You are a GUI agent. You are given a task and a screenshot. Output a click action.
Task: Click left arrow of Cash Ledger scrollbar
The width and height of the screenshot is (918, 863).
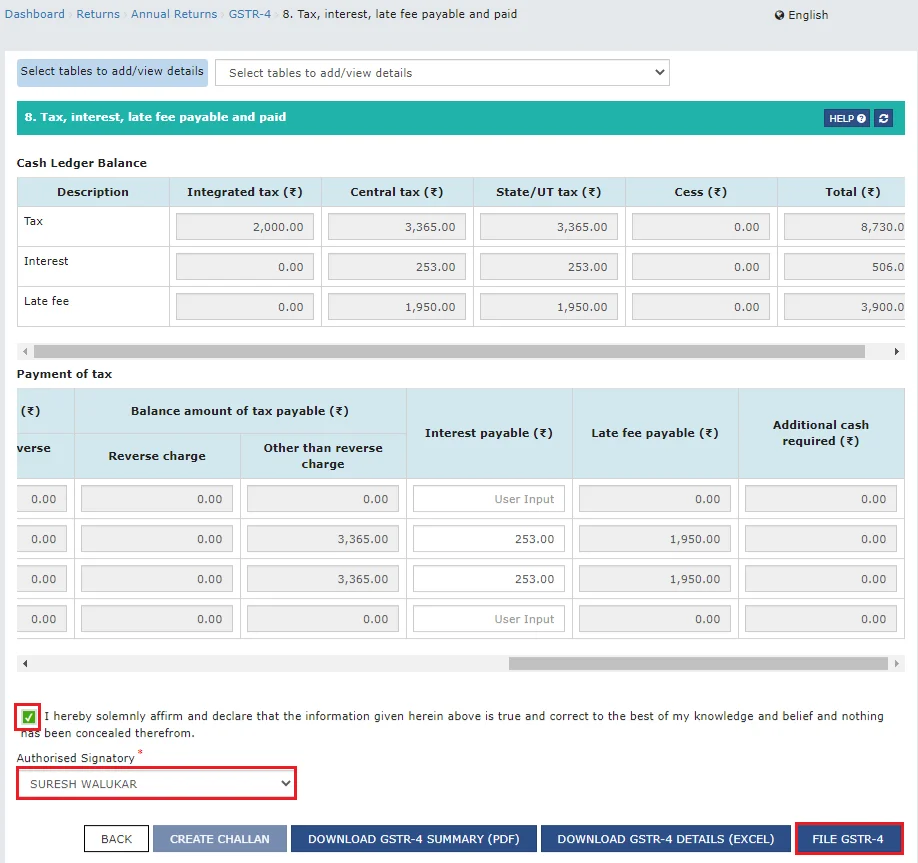[x=25, y=352]
